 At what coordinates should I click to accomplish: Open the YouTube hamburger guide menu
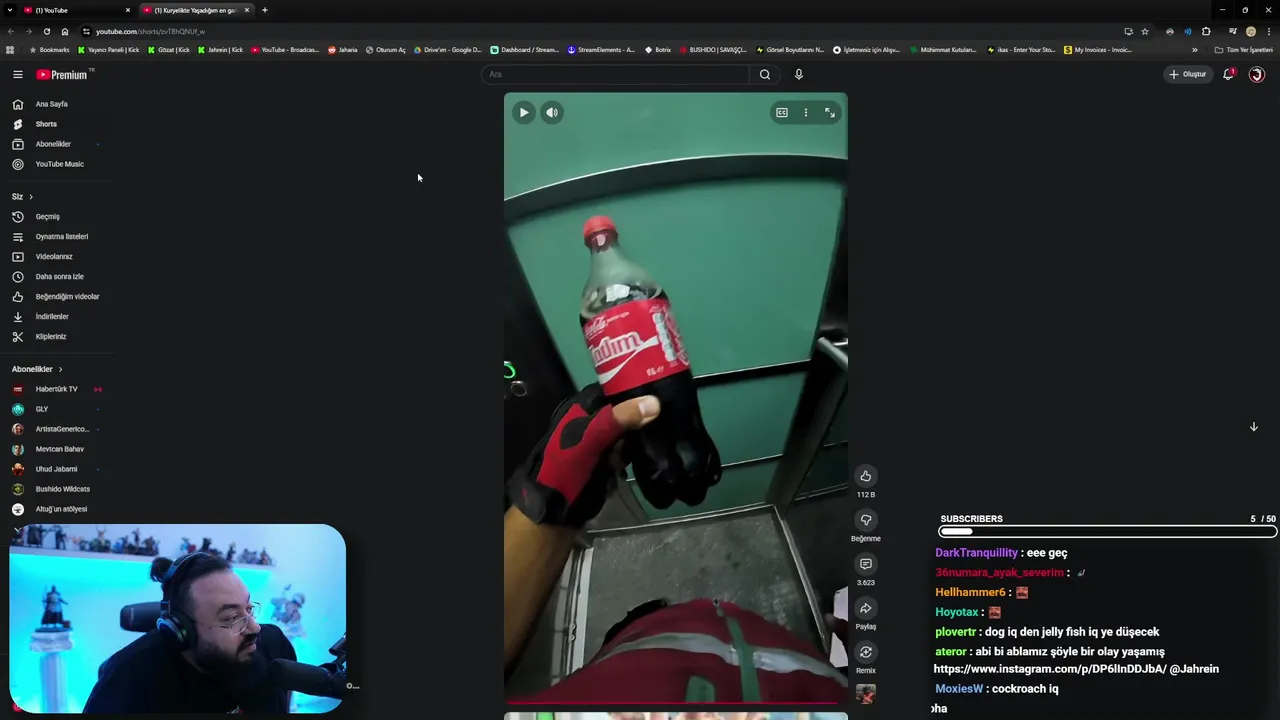click(18, 74)
